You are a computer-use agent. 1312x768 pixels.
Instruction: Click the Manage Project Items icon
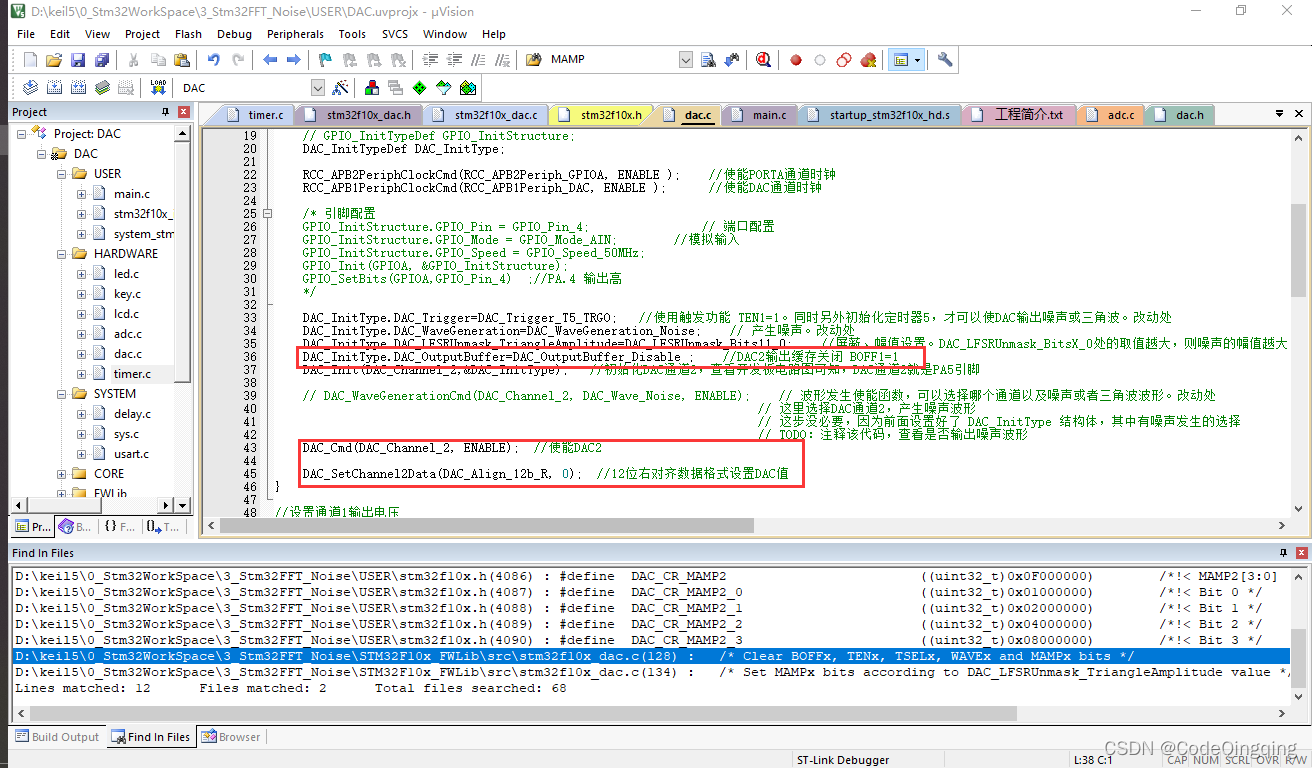(x=372, y=88)
